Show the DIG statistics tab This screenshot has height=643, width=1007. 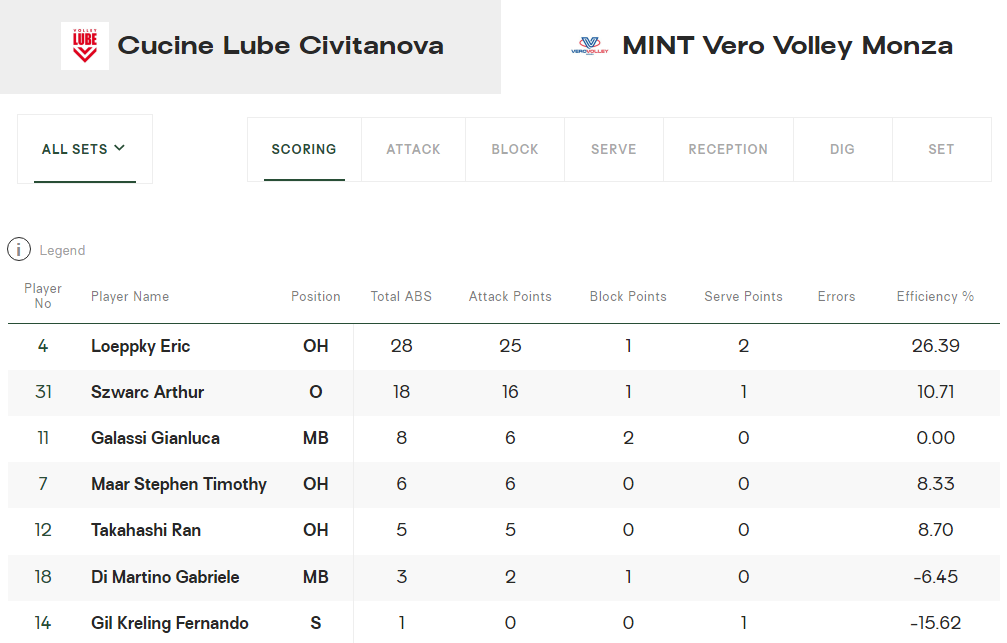(843, 149)
